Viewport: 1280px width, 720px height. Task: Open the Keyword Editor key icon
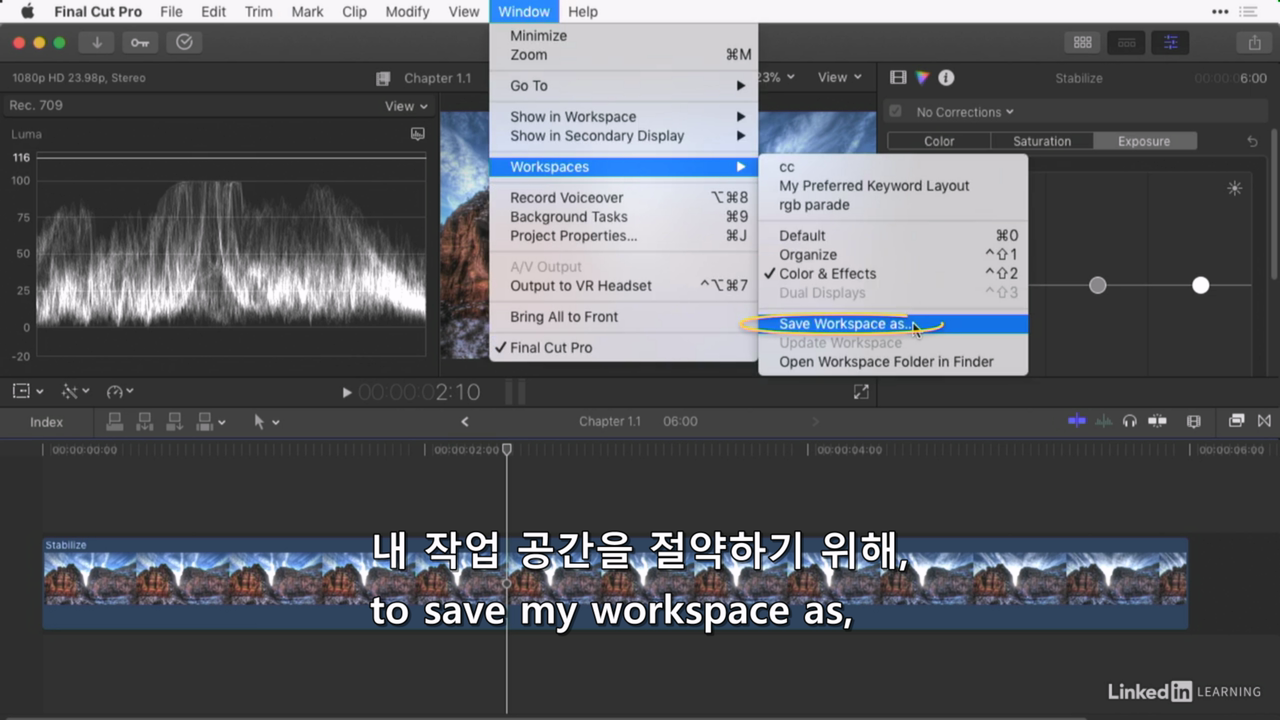pos(140,42)
